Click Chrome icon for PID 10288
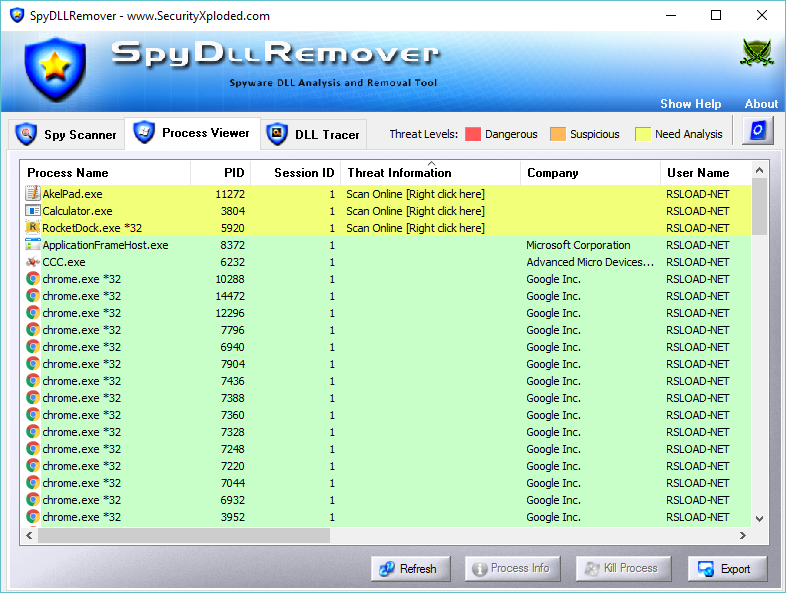This screenshot has width=786, height=593. click(33, 279)
